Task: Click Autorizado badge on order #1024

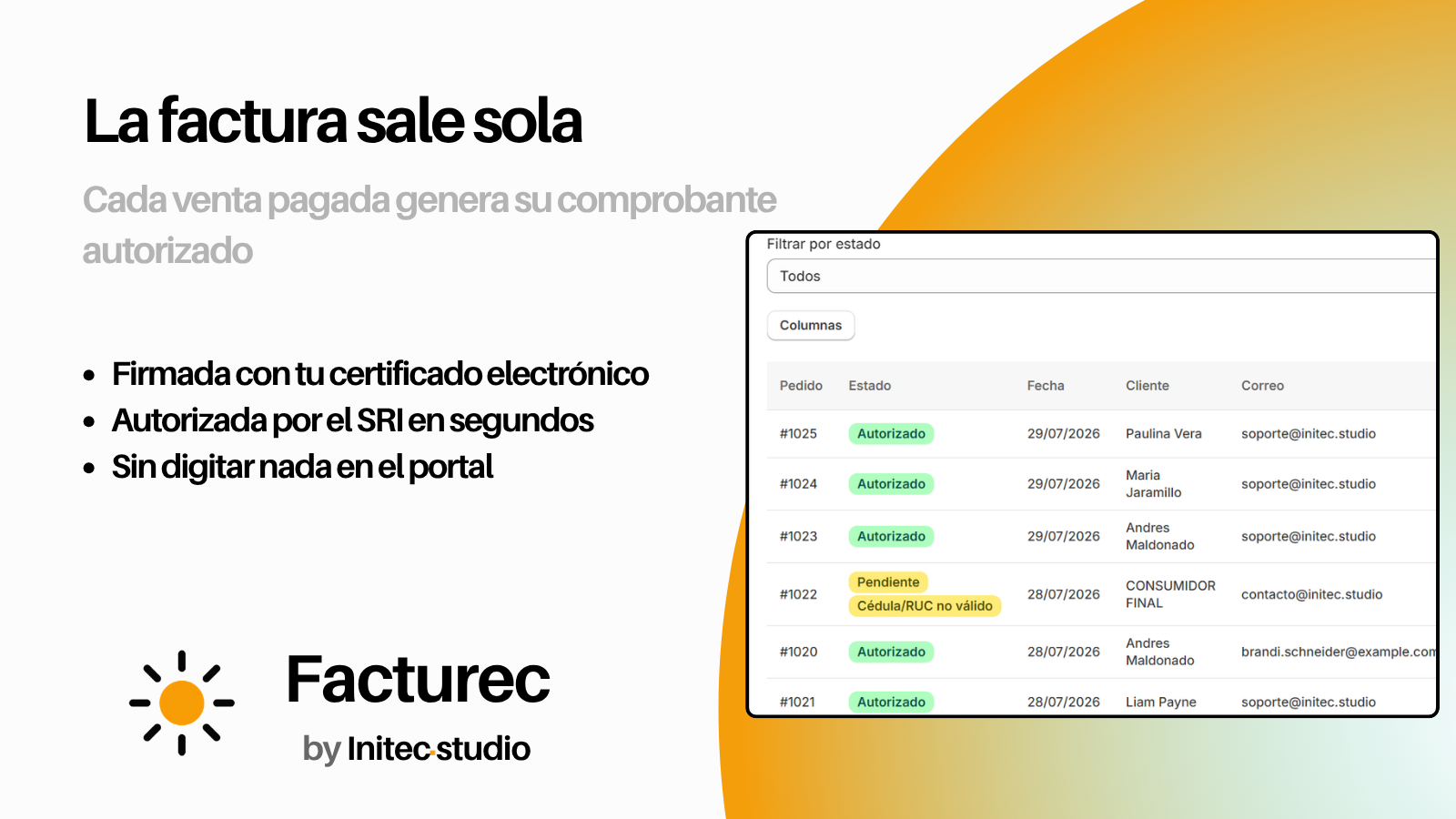Action: pyautogui.click(x=891, y=484)
